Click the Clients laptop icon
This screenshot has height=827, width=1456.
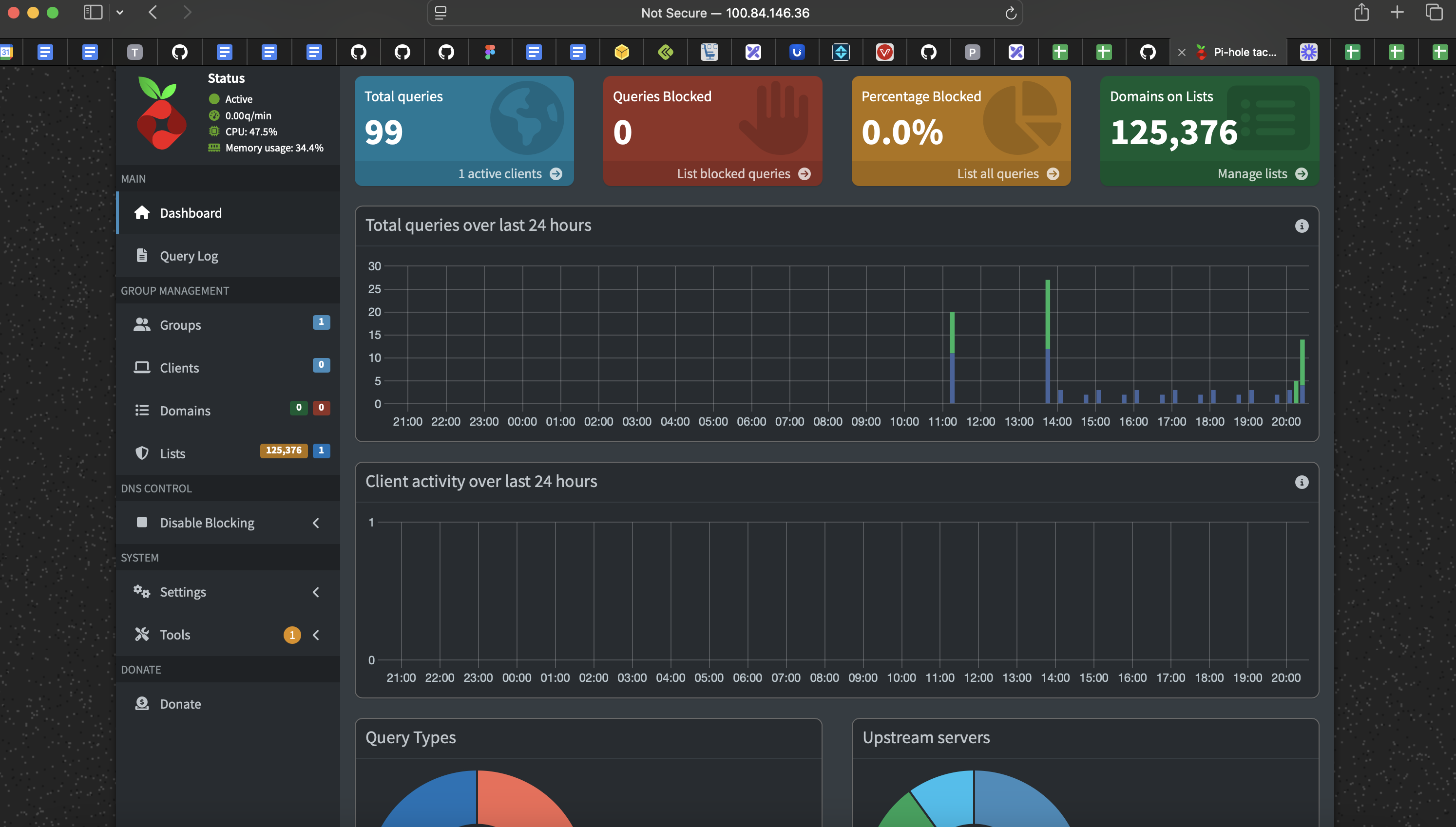coord(142,368)
